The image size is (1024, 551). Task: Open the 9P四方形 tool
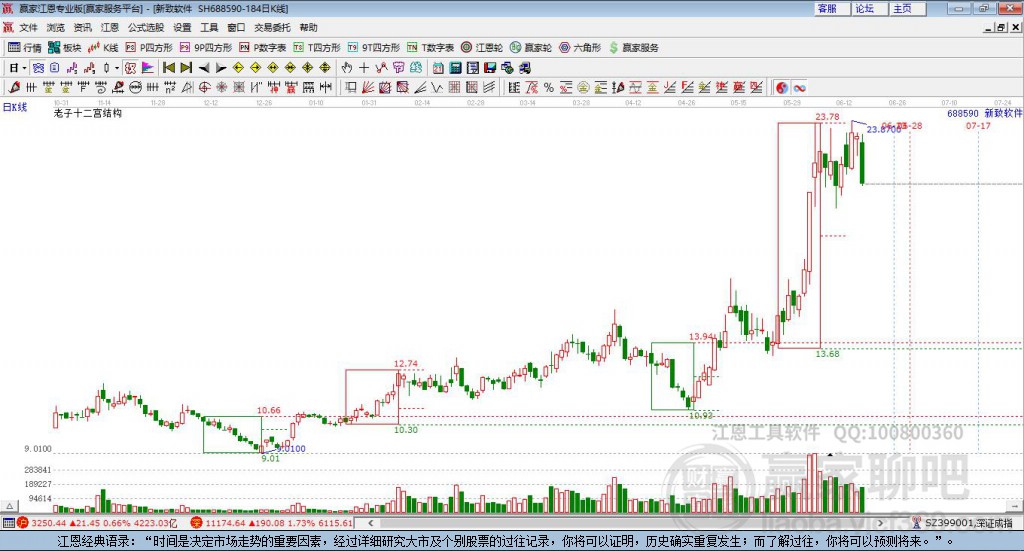pos(206,48)
